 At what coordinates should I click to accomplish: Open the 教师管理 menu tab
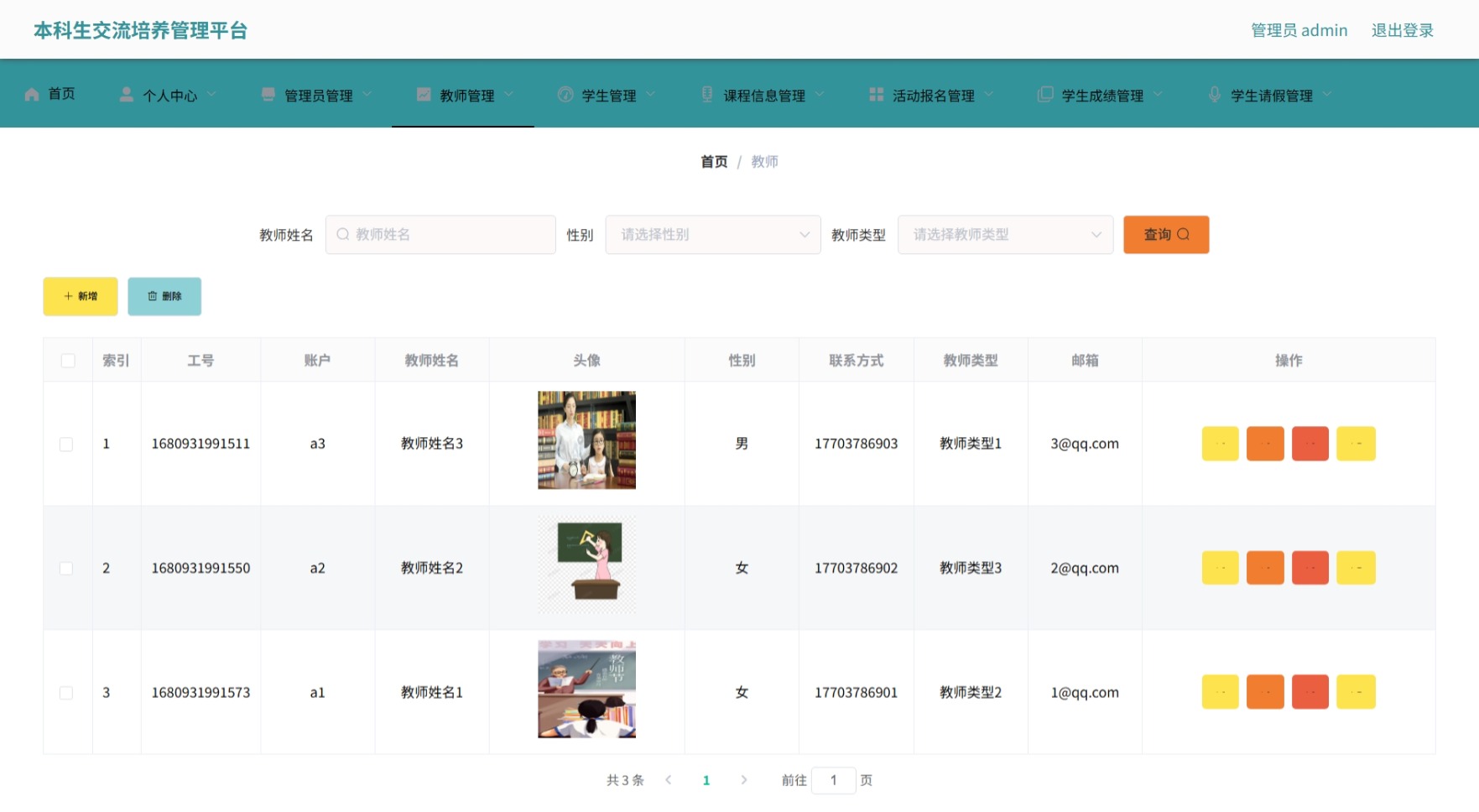(x=463, y=94)
